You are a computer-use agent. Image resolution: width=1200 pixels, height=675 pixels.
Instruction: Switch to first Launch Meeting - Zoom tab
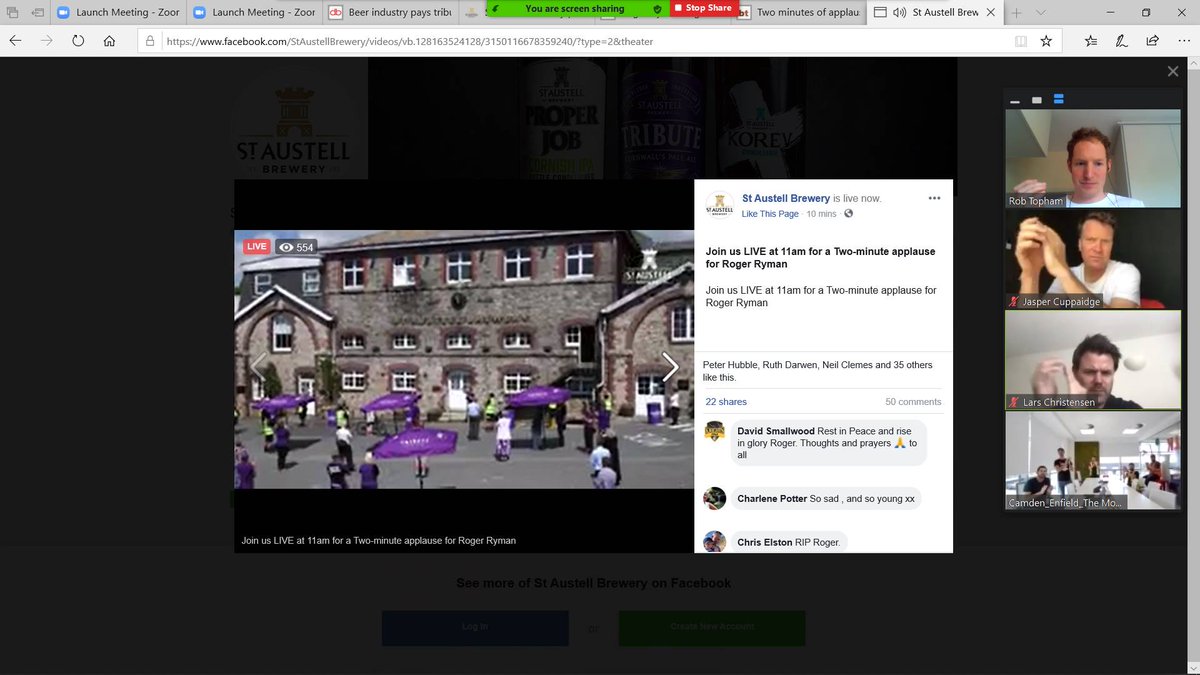[x=118, y=12]
